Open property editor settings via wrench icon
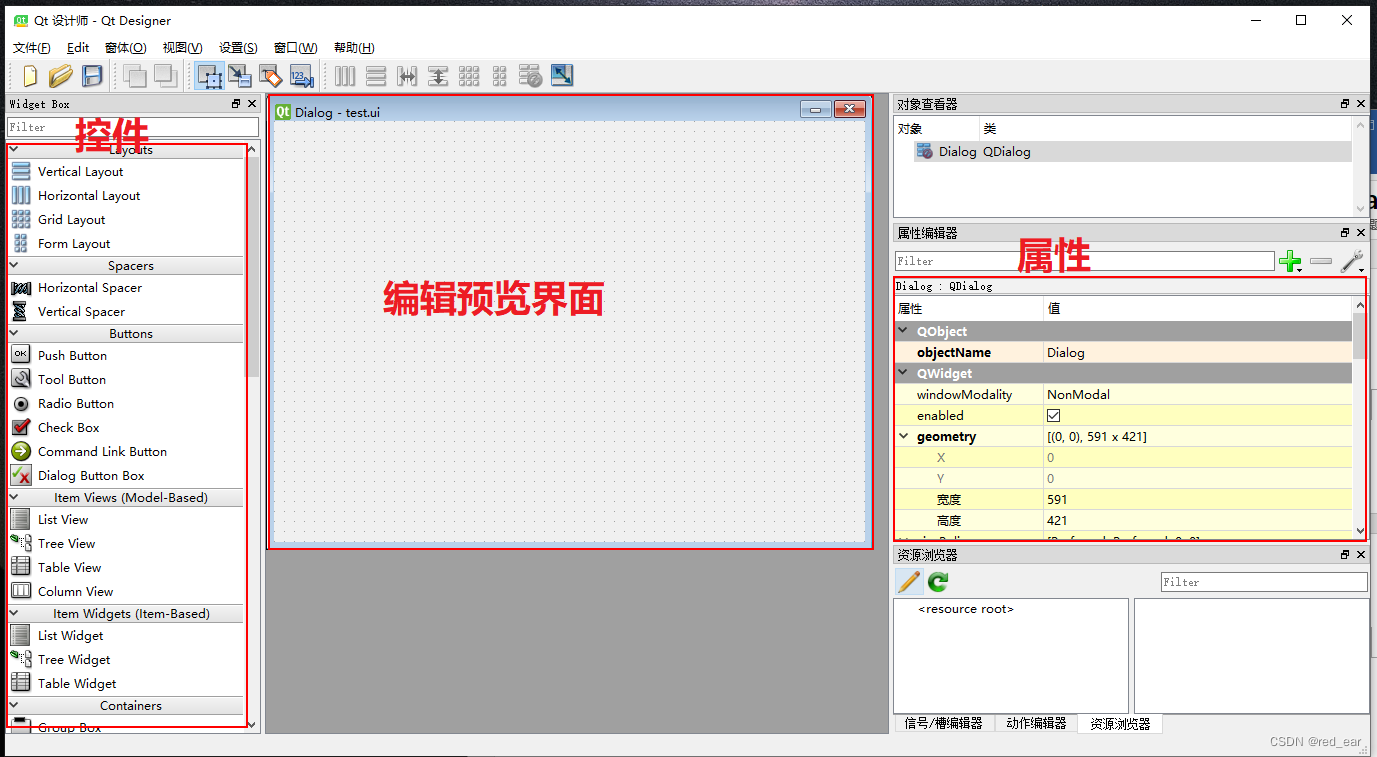Viewport: 1377px width, 757px height. [x=1352, y=260]
